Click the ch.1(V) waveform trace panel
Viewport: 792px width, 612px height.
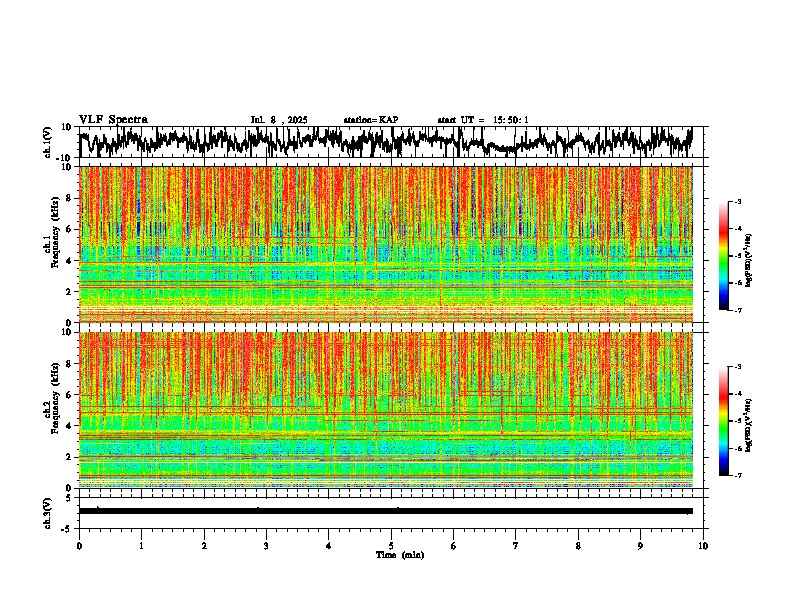391,142
